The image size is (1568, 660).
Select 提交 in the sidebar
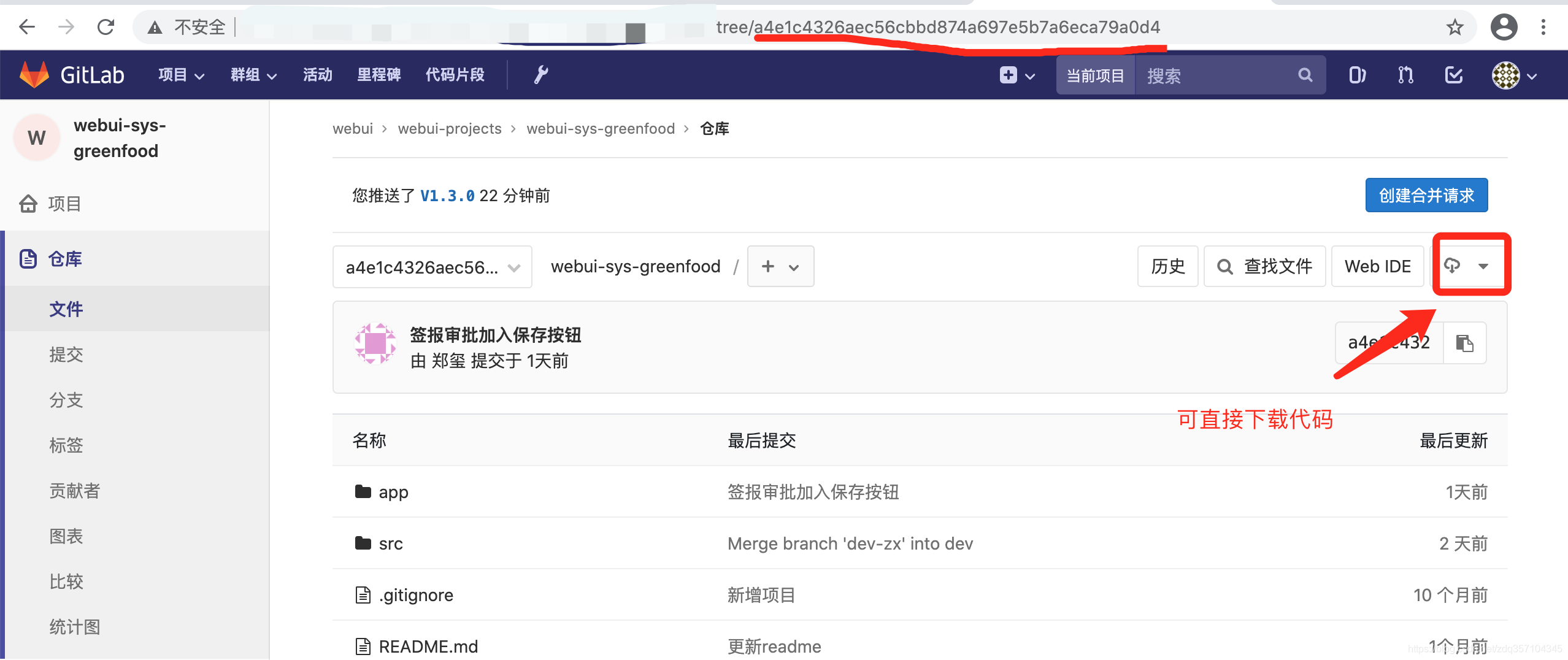tap(66, 354)
